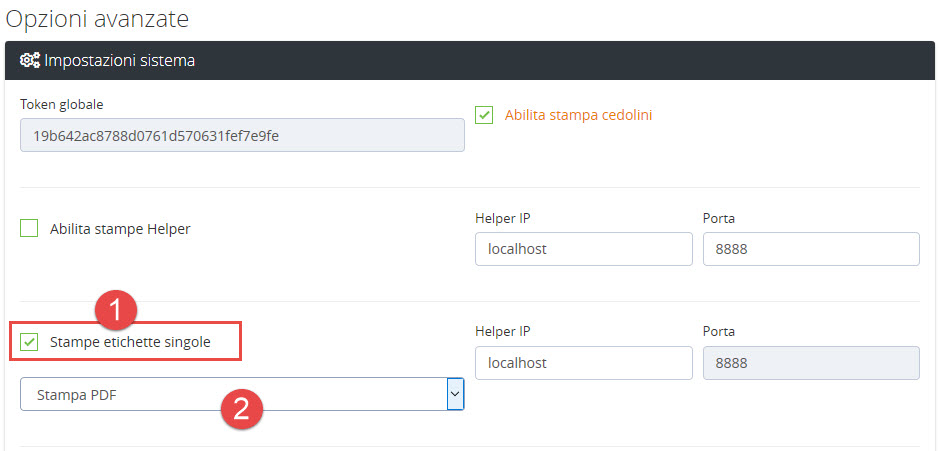This screenshot has width=939, height=451.
Task: Click the orange Abilita stampa cedolini label
Action: [578, 115]
